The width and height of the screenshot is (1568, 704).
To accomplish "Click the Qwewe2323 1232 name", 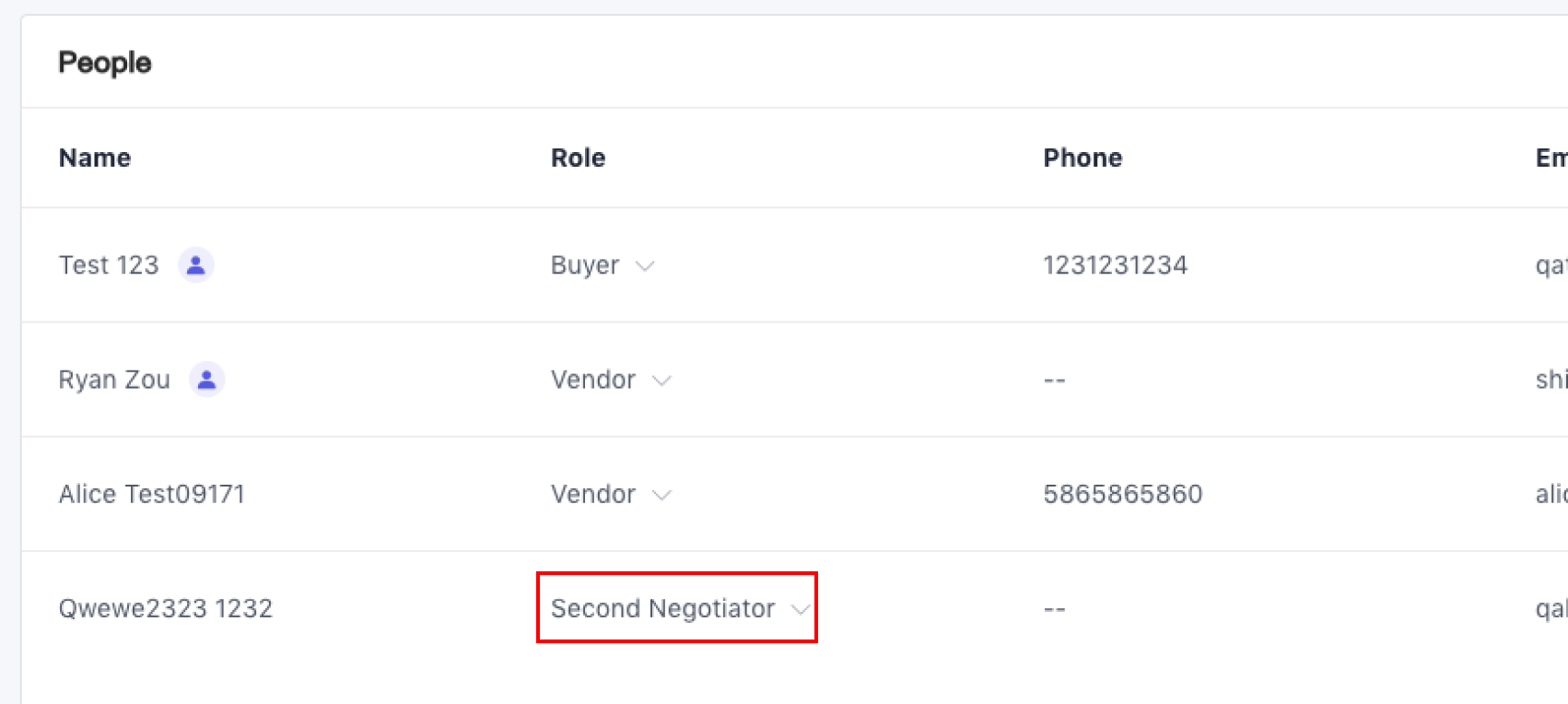I will [x=166, y=608].
